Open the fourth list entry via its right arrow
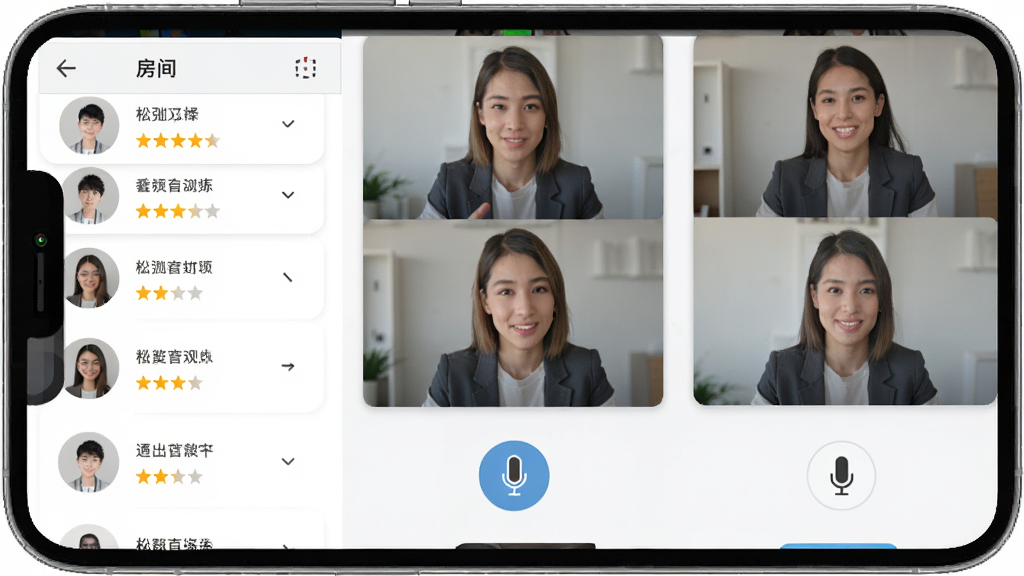 point(288,366)
